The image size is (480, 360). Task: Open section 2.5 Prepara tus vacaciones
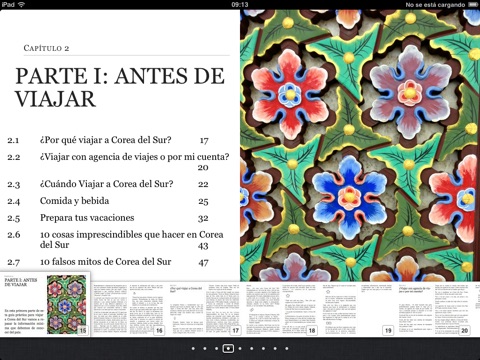tap(108, 218)
